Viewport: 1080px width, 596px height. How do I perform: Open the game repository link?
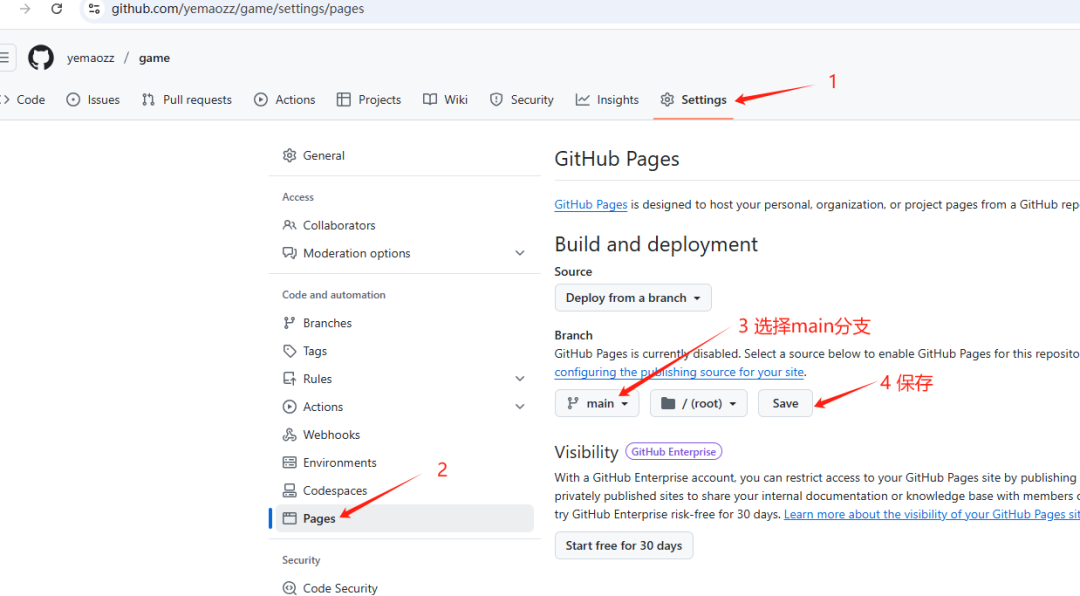[x=154, y=58]
